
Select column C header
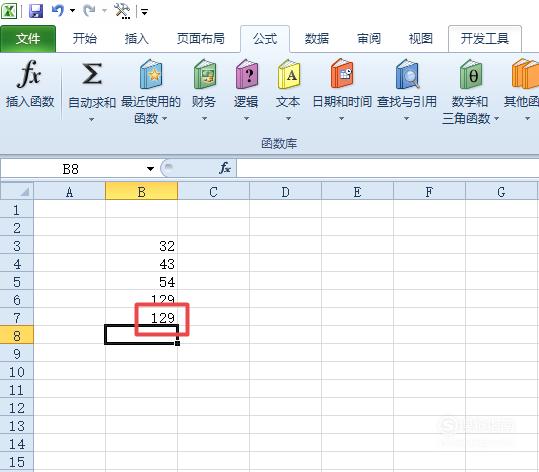(213, 191)
